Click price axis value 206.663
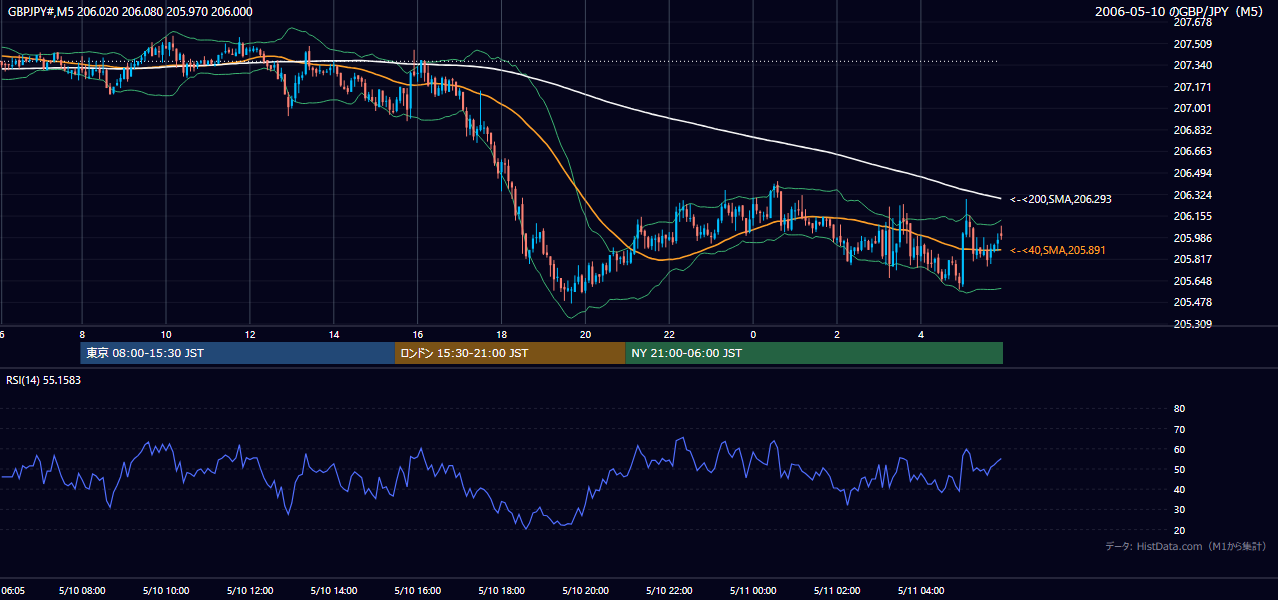The image size is (1278, 600). coord(1193,151)
